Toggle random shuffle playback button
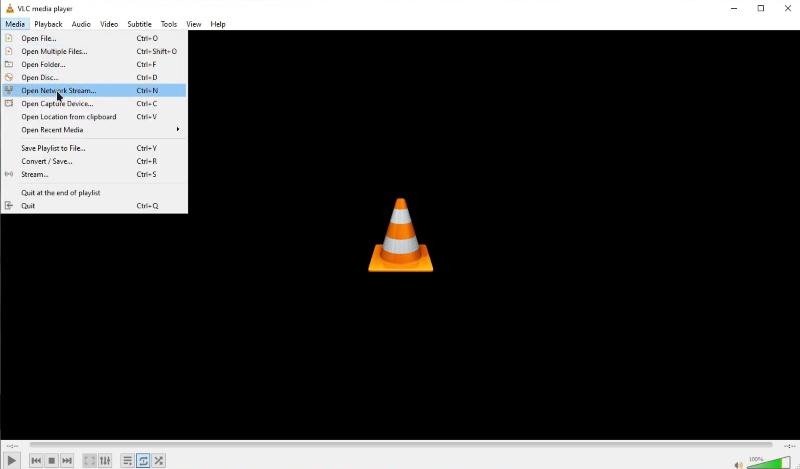 pos(159,460)
